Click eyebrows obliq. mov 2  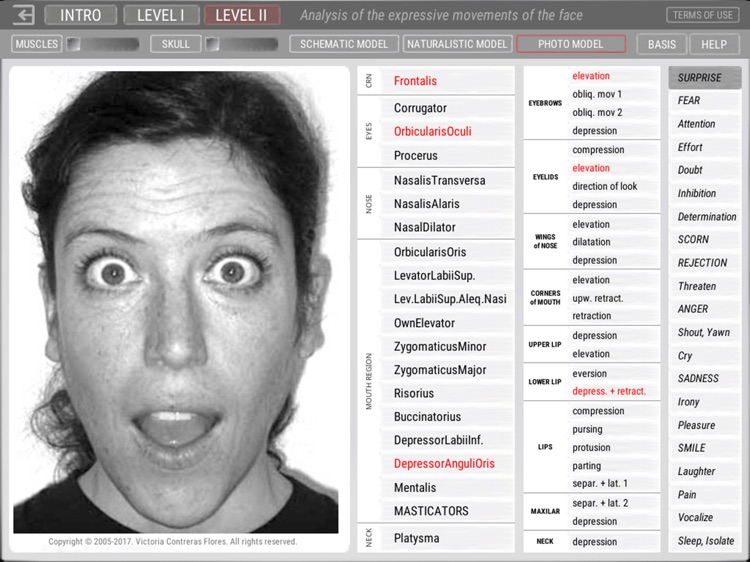point(614,112)
